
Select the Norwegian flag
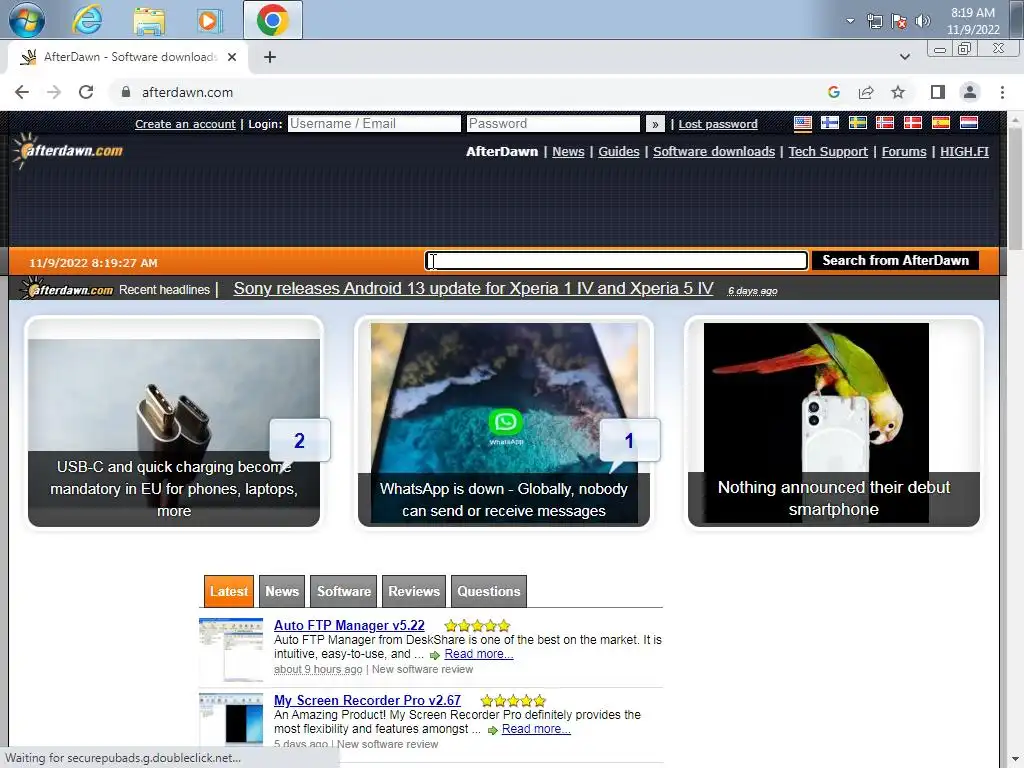coord(885,123)
